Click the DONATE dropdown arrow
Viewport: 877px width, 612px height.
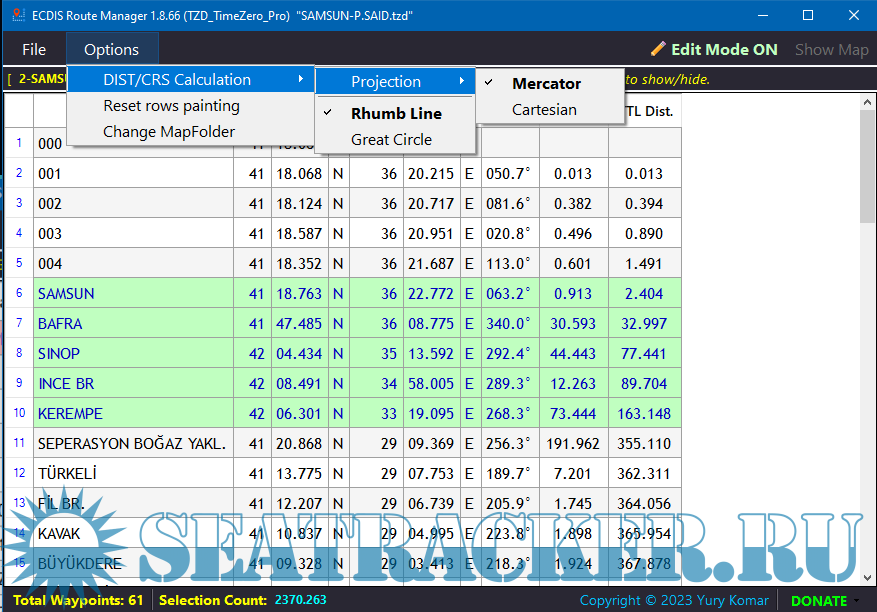[856, 601]
